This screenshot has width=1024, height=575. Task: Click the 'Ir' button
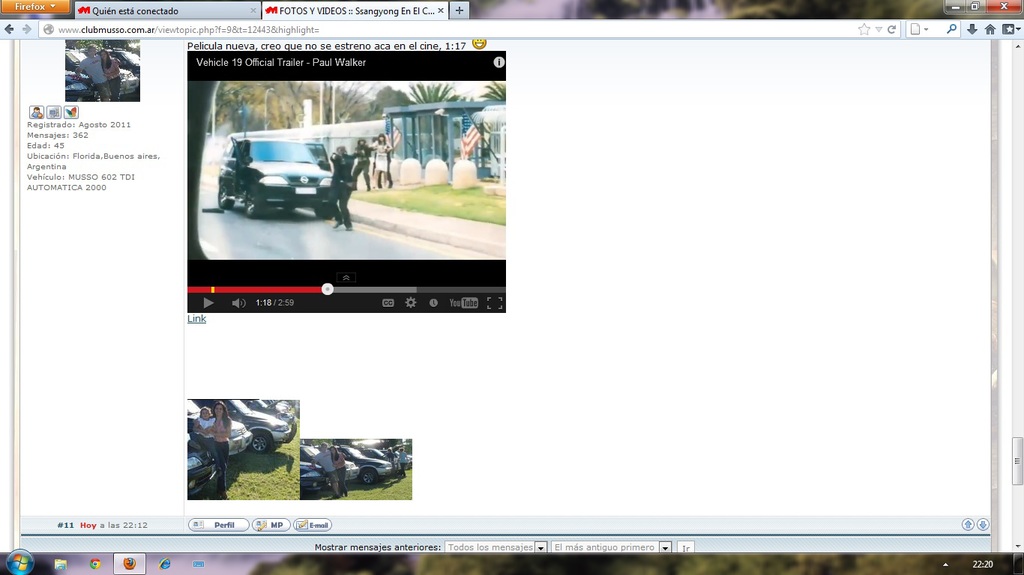pyautogui.click(x=686, y=548)
